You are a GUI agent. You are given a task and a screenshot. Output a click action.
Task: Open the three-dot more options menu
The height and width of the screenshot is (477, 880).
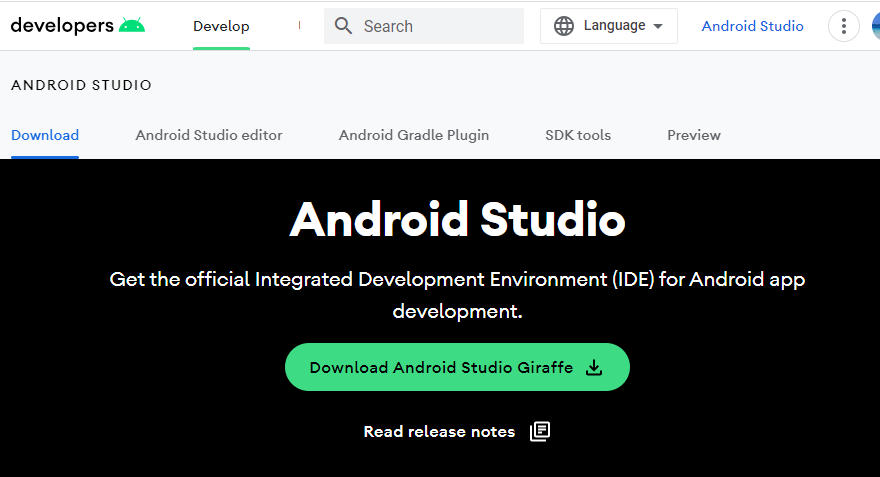(844, 26)
